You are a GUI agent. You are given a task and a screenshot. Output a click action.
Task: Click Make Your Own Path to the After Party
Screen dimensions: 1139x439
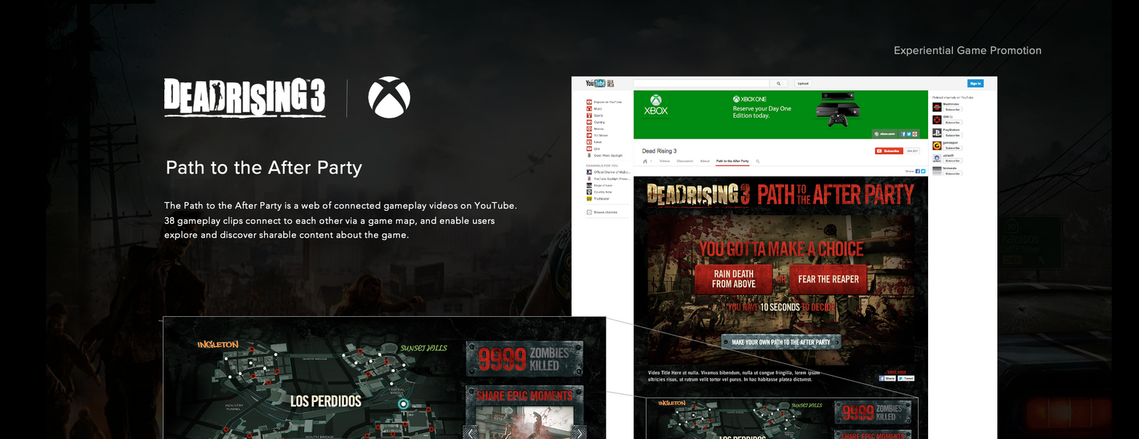tap(781, 342)
